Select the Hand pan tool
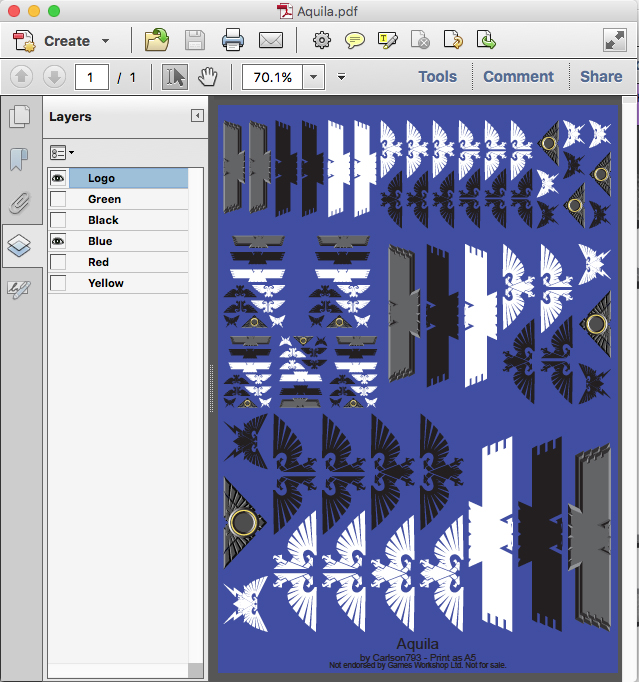The image size is (639, 682). [207, 77]
